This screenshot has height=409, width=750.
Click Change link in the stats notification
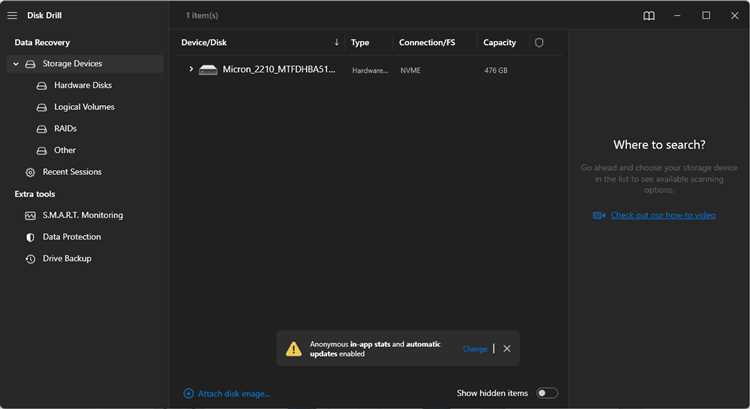475,349
